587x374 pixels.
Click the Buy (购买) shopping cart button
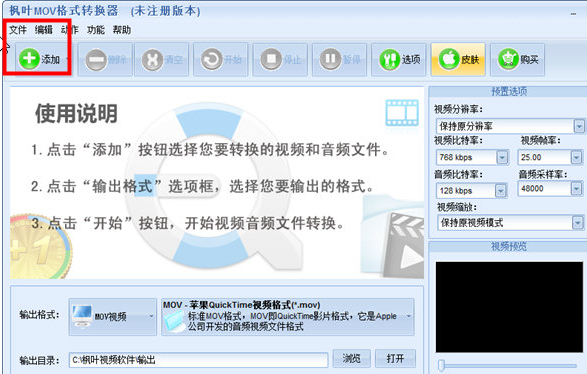[x=517, y=59]
